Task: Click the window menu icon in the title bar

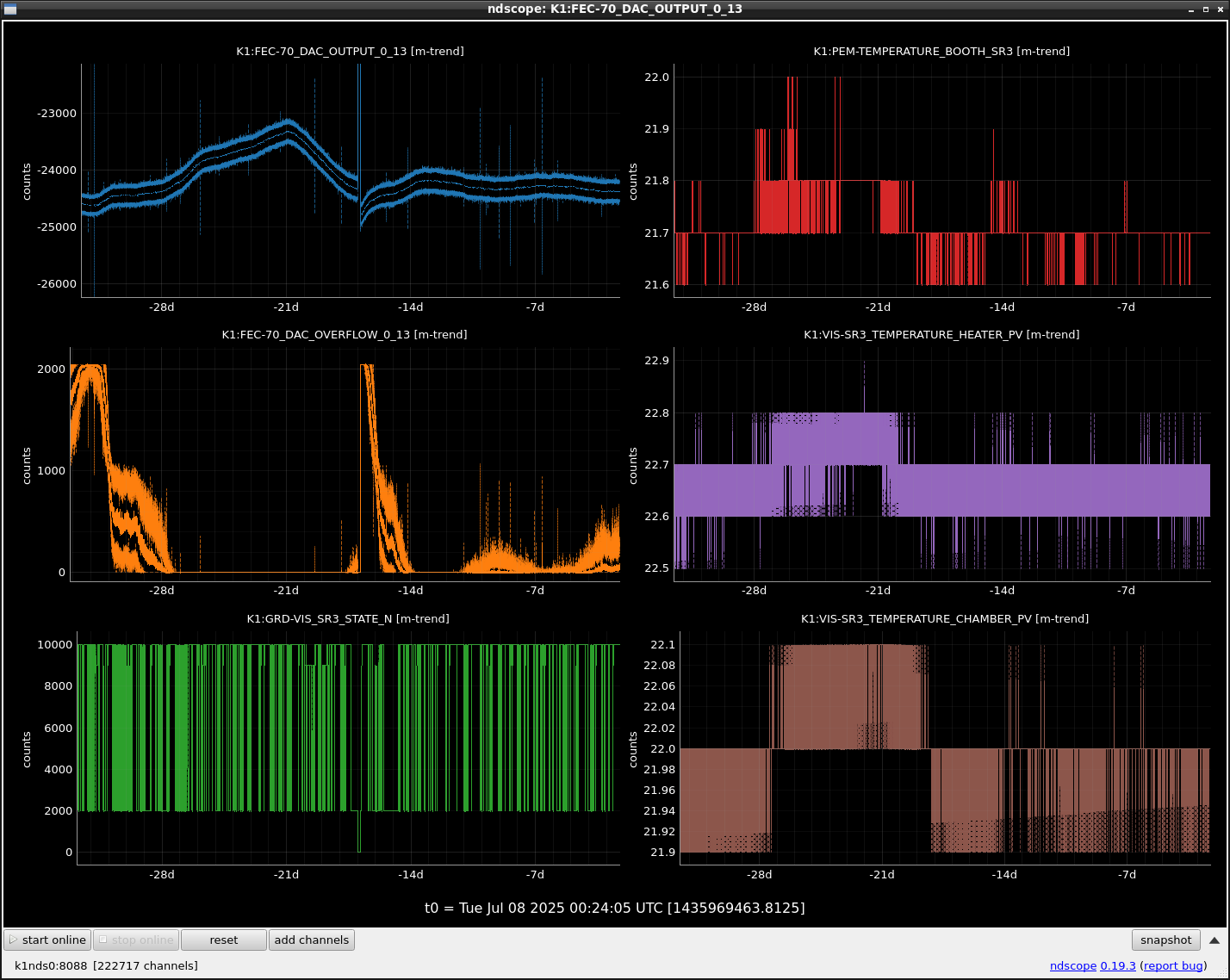Action: [x=10, y=9]
